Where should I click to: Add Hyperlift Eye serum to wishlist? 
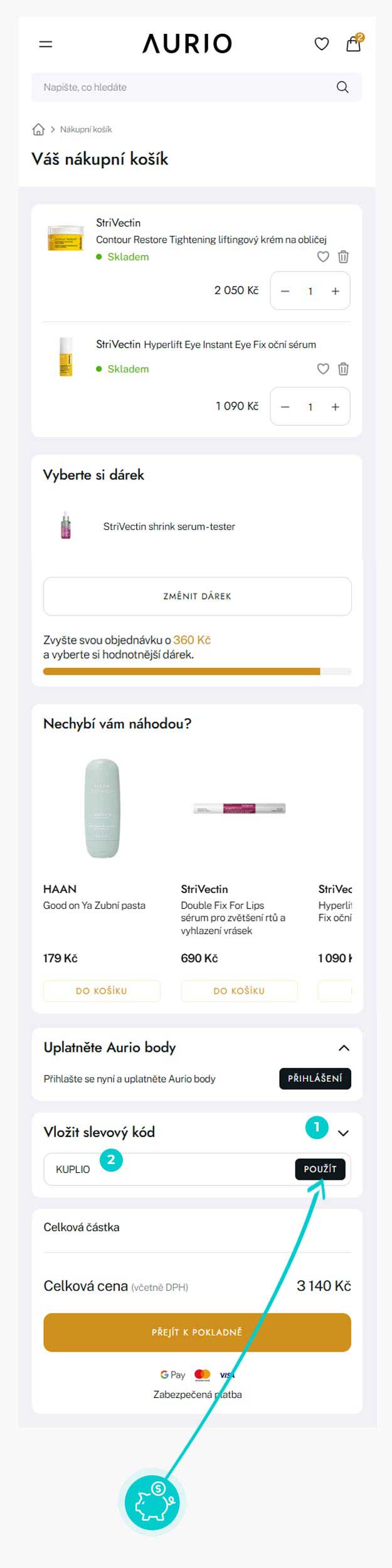tap(323, 369)
